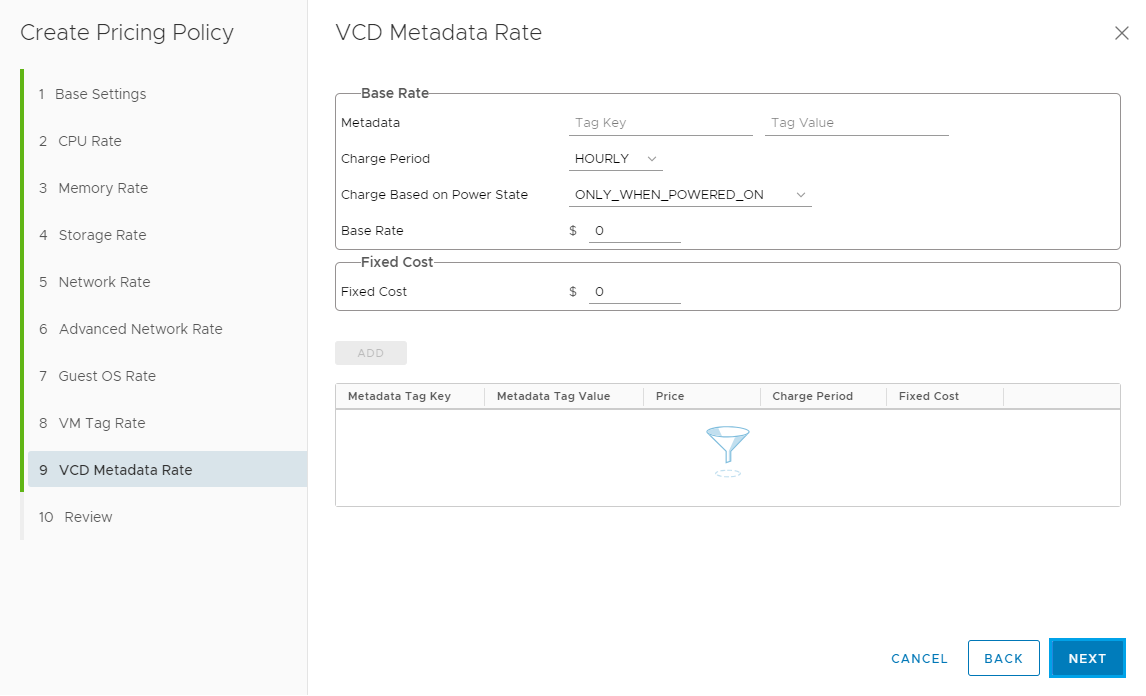Image resolution: width=1146 pixels, height=696 pixels.
Task: Switch to Storage Rate step
Action: (x=102, y=235)
